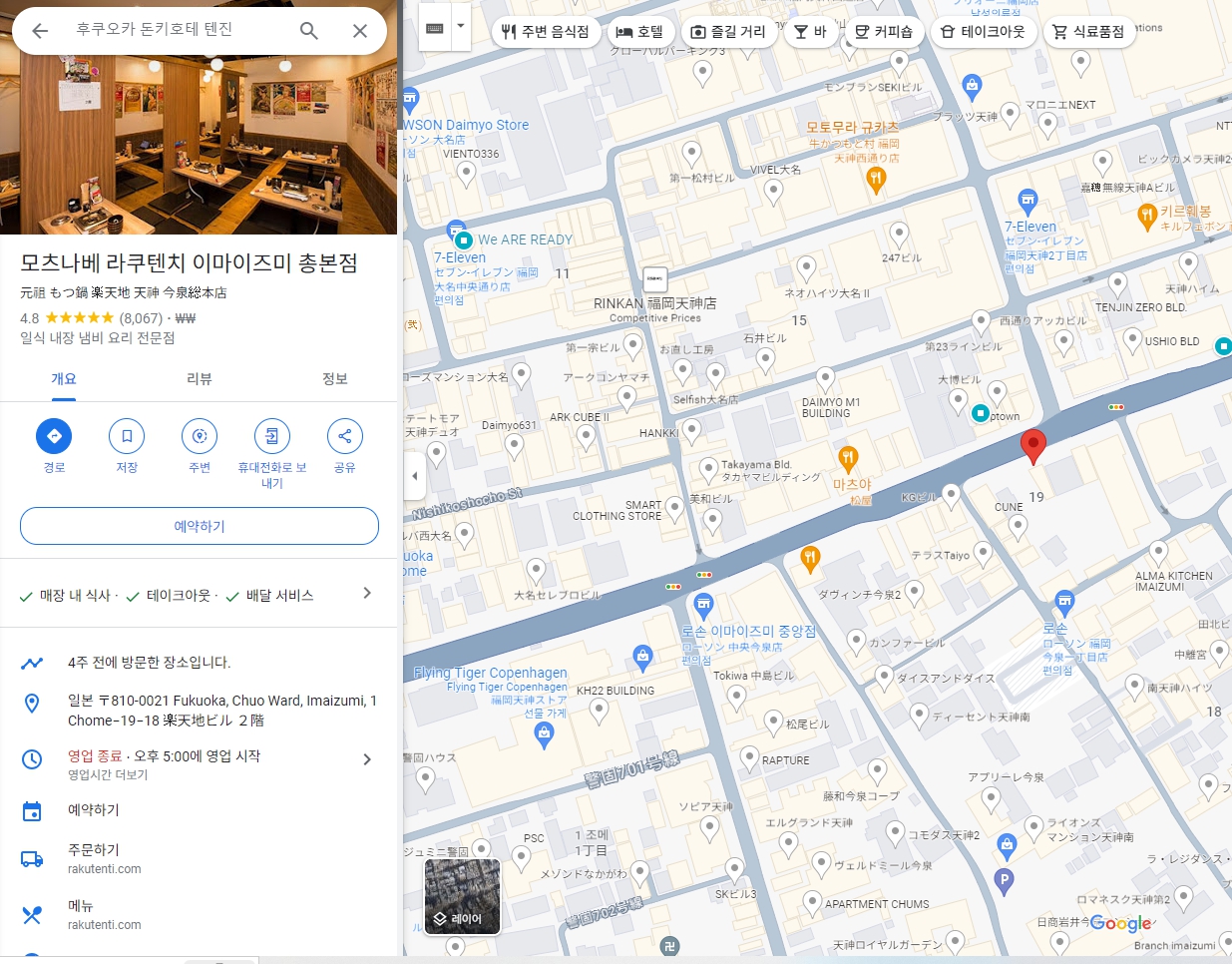
Task: Click the red selected location pin
Action: coord(1033,446)
